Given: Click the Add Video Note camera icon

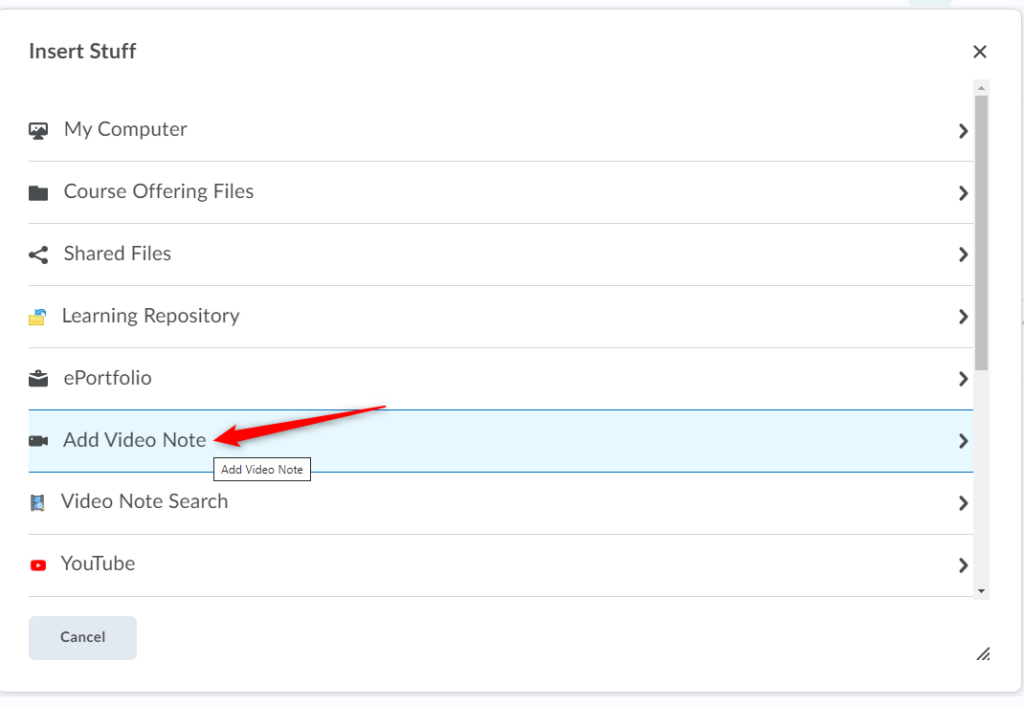Looking at the screenshot, I should [x=38, y=441].
